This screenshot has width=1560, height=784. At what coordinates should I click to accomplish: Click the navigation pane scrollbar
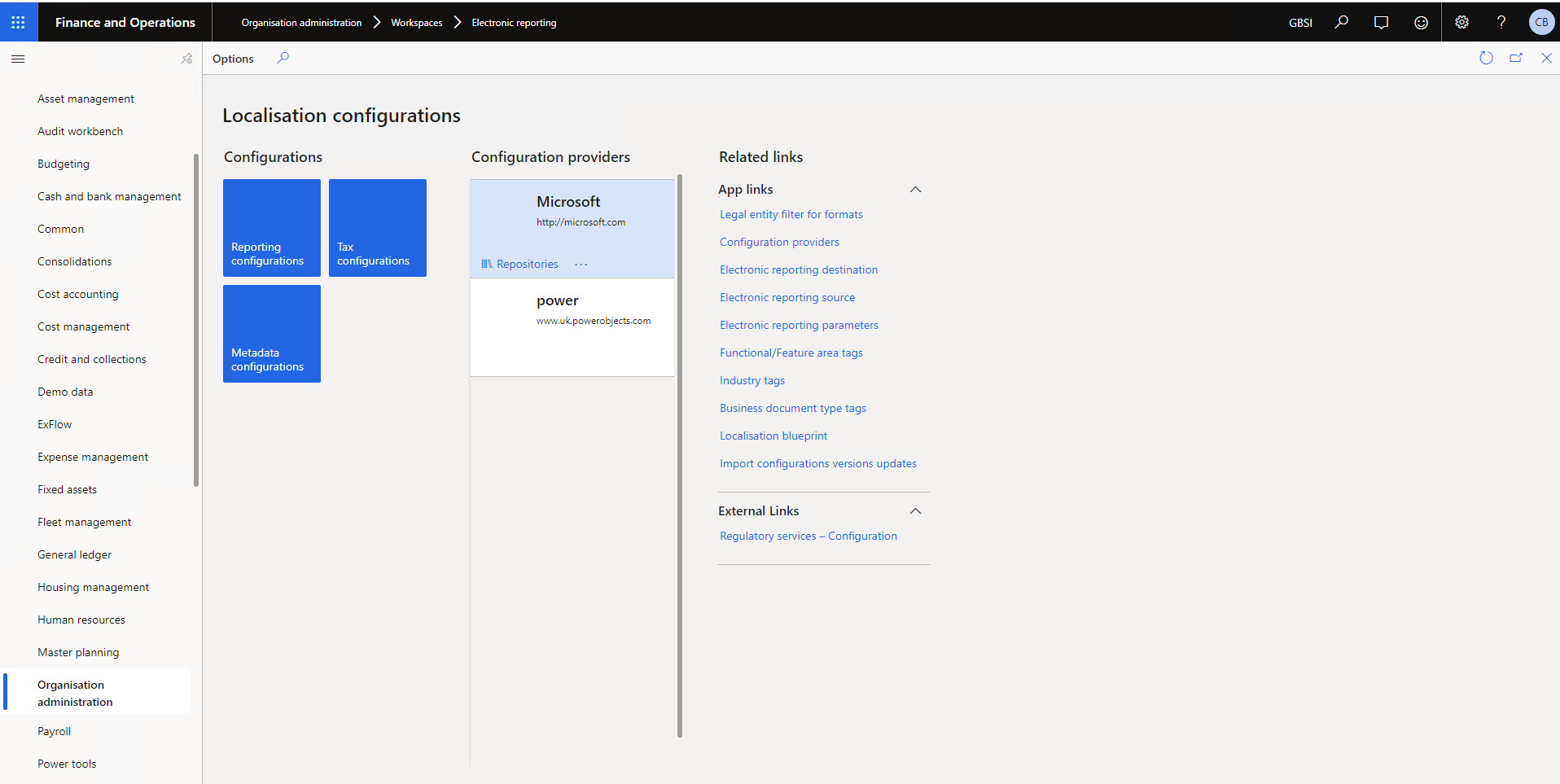(196, 320)
